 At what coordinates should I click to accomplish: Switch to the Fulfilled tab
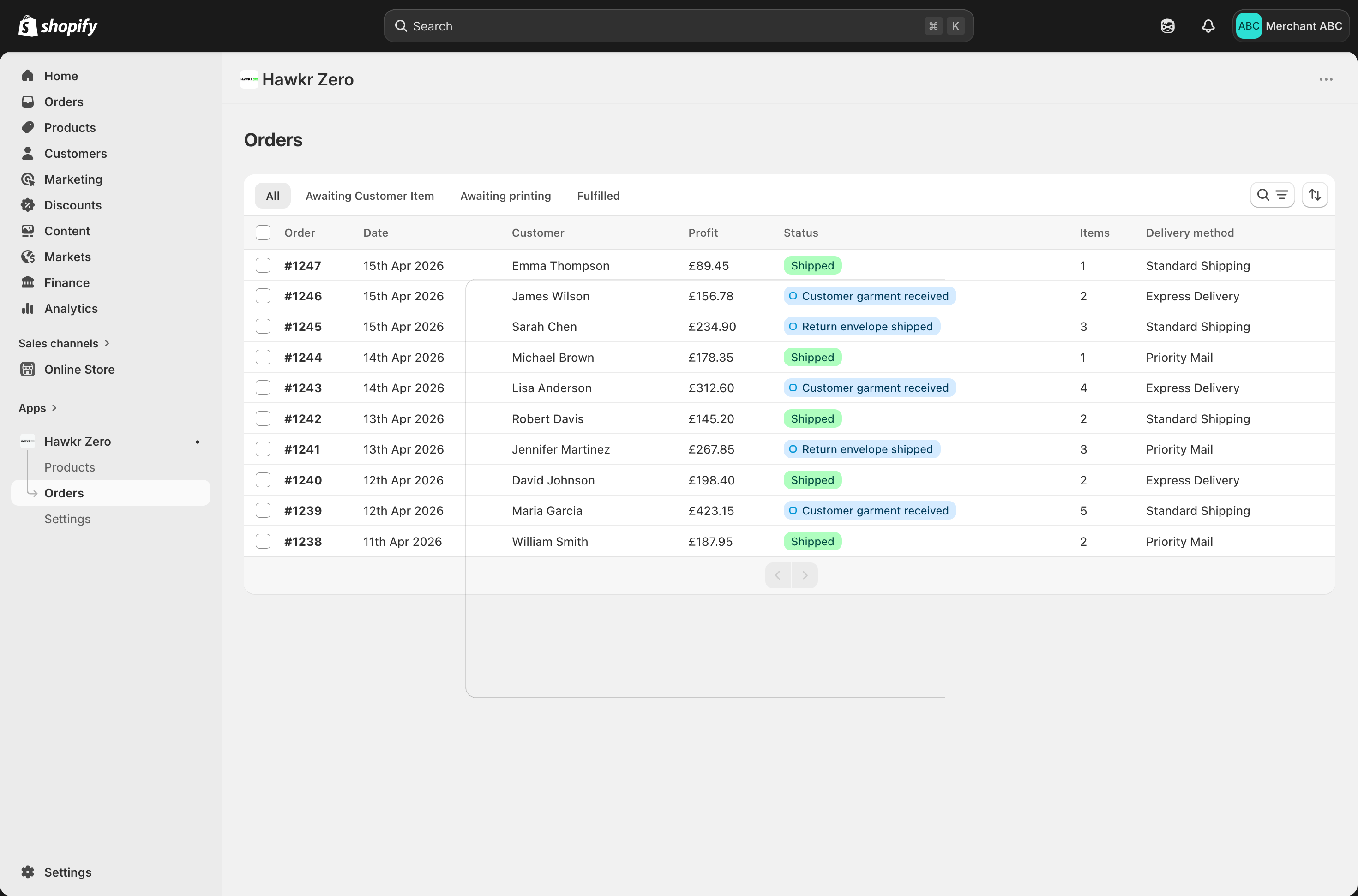tap(598, 196)
